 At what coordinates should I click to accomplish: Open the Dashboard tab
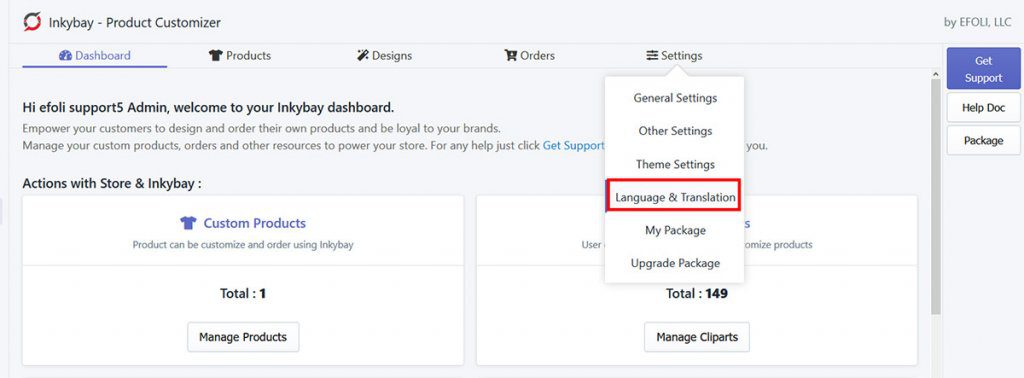click(95, 55)
